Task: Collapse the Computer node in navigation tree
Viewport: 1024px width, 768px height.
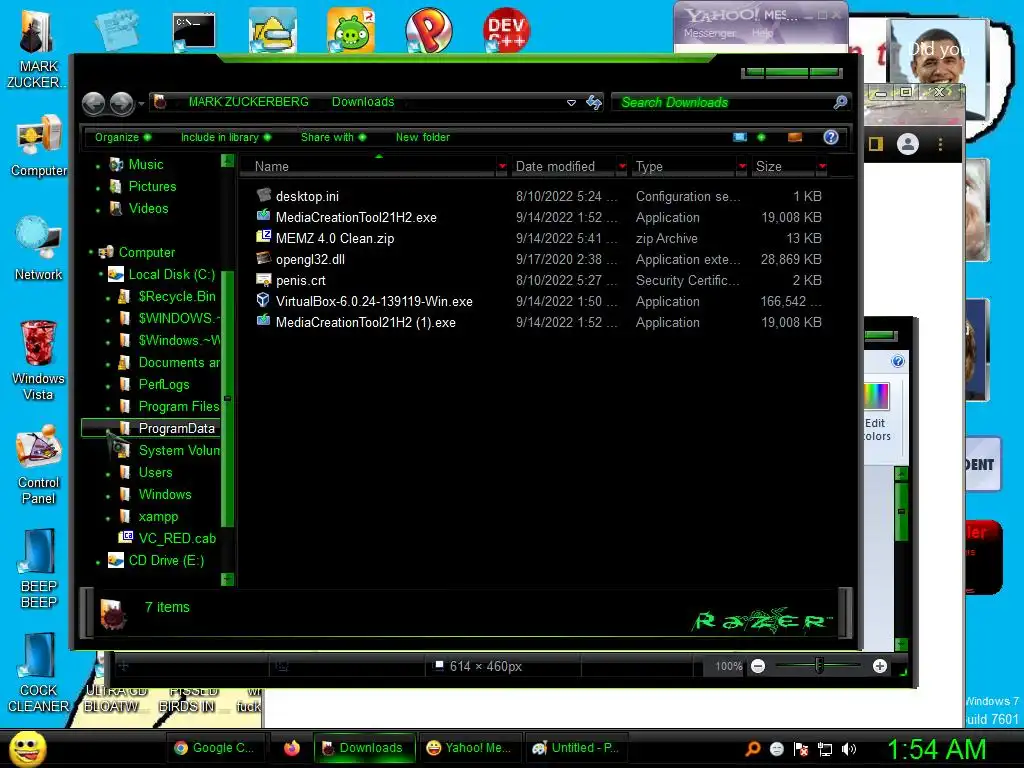Action: [x=91, y=252]
